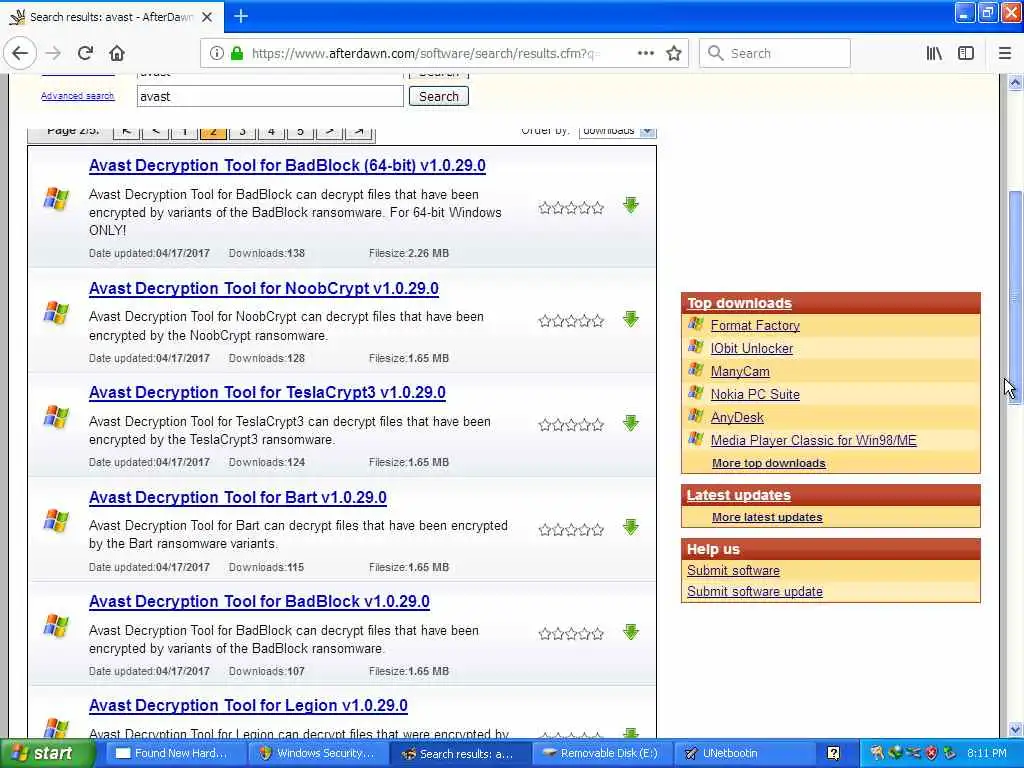Open IObit Unlocker in Top downloads
1024x768 pixels.
click(x=752, y=348)
